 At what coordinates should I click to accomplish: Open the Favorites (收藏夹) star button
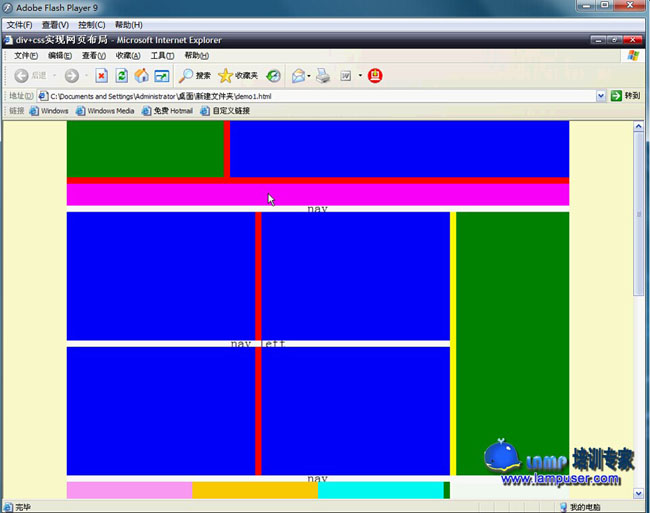point(238,76)
